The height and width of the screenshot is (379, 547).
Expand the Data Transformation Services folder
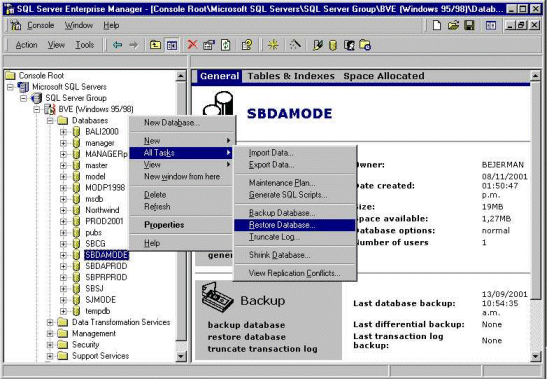pos(50,322)
